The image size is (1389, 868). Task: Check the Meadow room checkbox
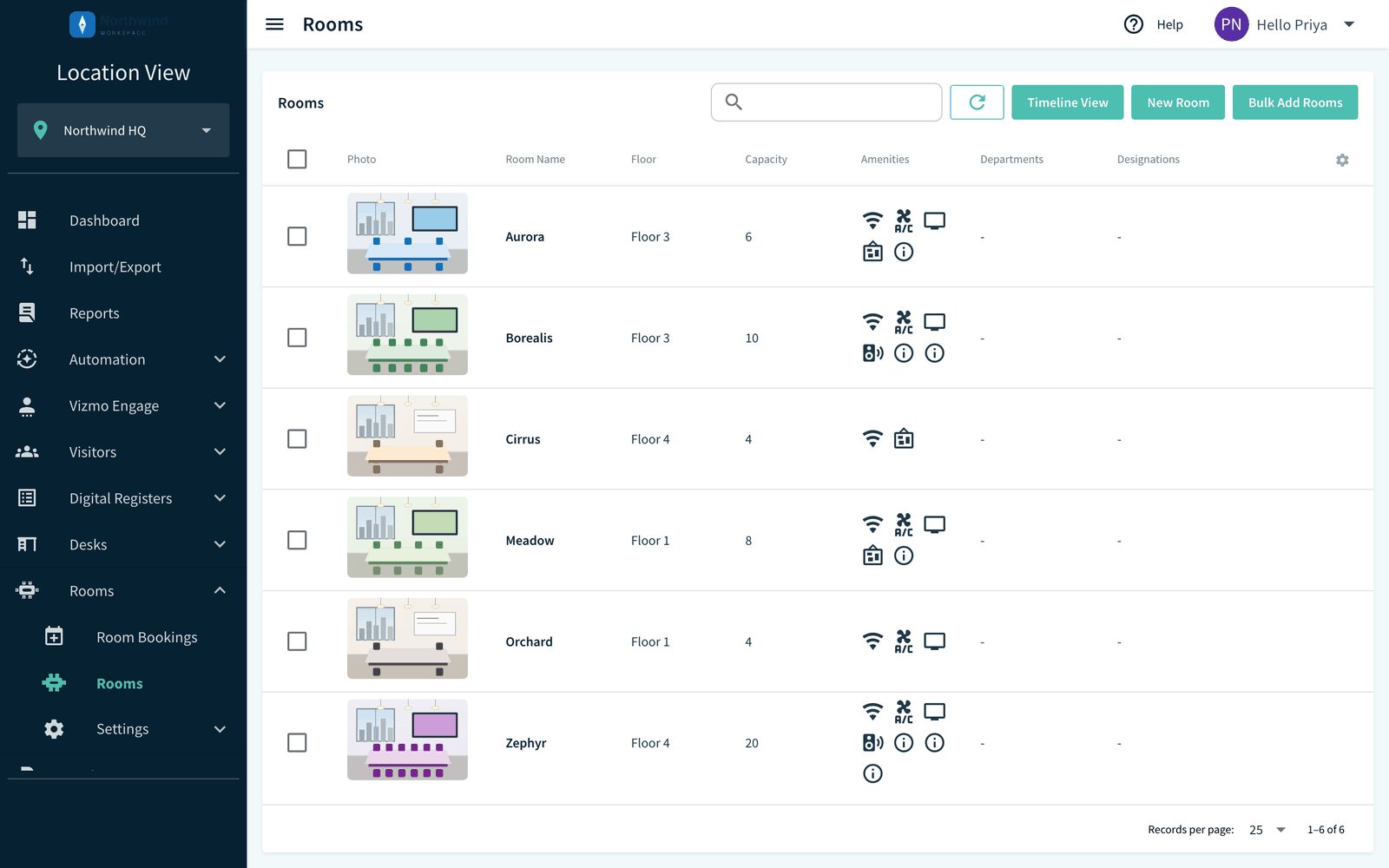tap(297, 540)
